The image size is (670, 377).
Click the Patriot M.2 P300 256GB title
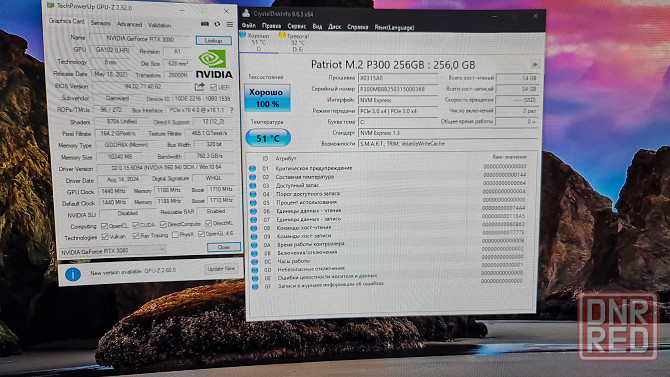pyautogui.click(x=393, y=65)
